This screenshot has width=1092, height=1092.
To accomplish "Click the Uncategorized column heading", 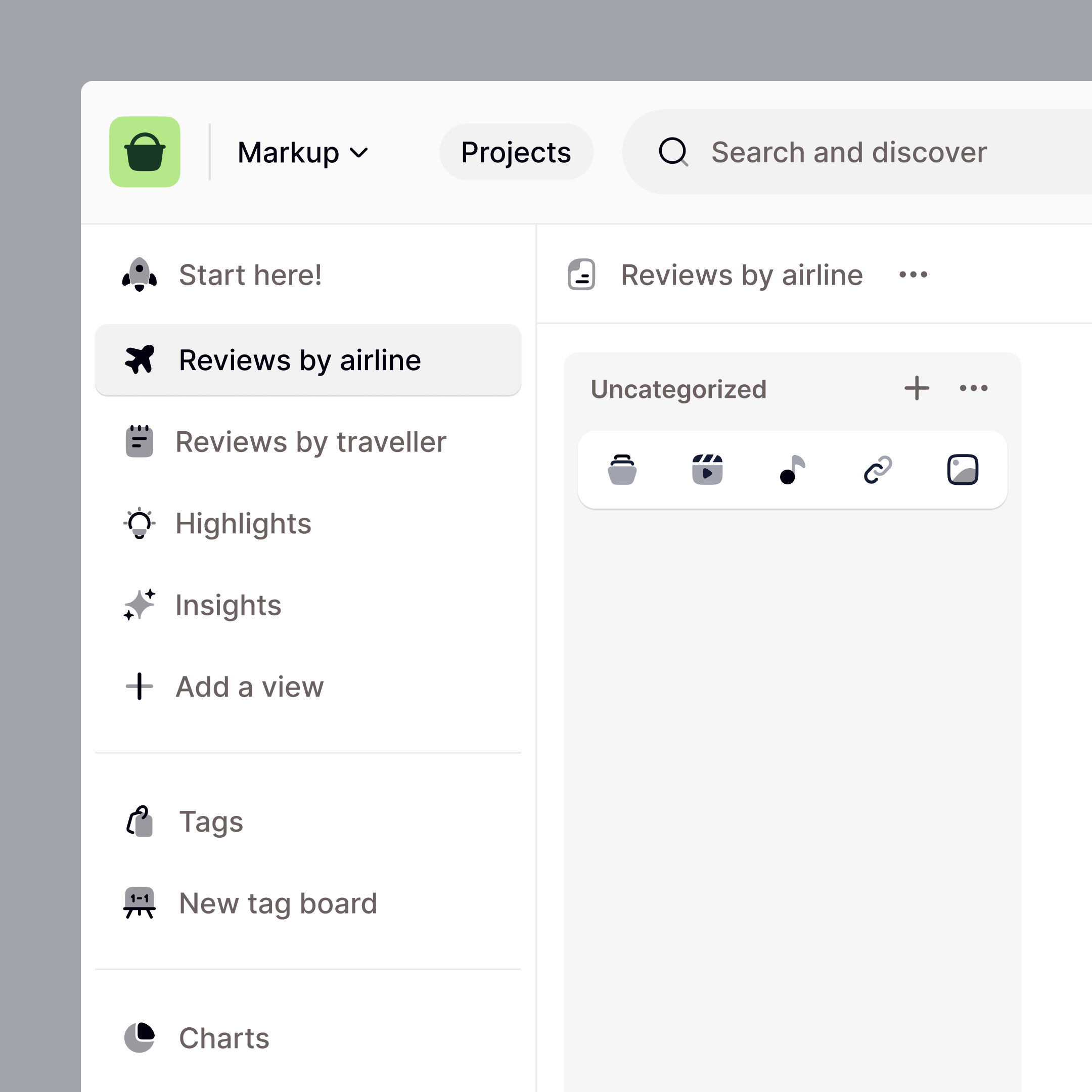I will point(679,389).
